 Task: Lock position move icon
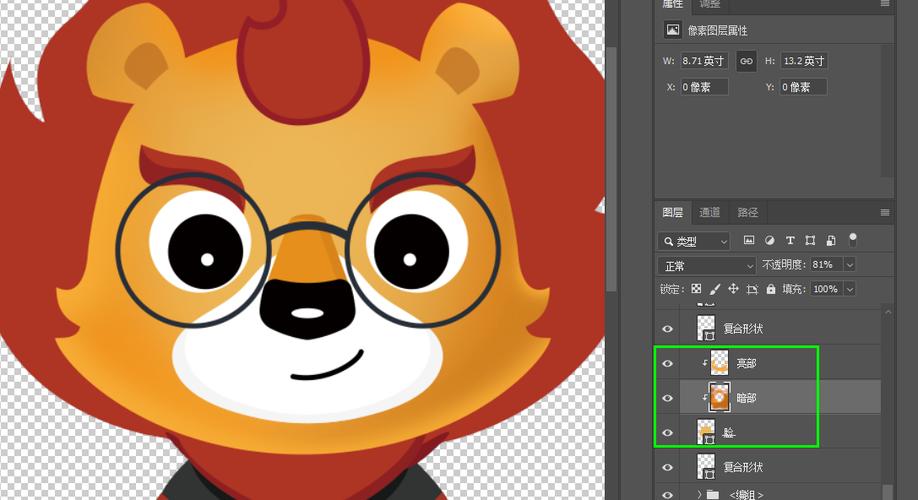733,289
